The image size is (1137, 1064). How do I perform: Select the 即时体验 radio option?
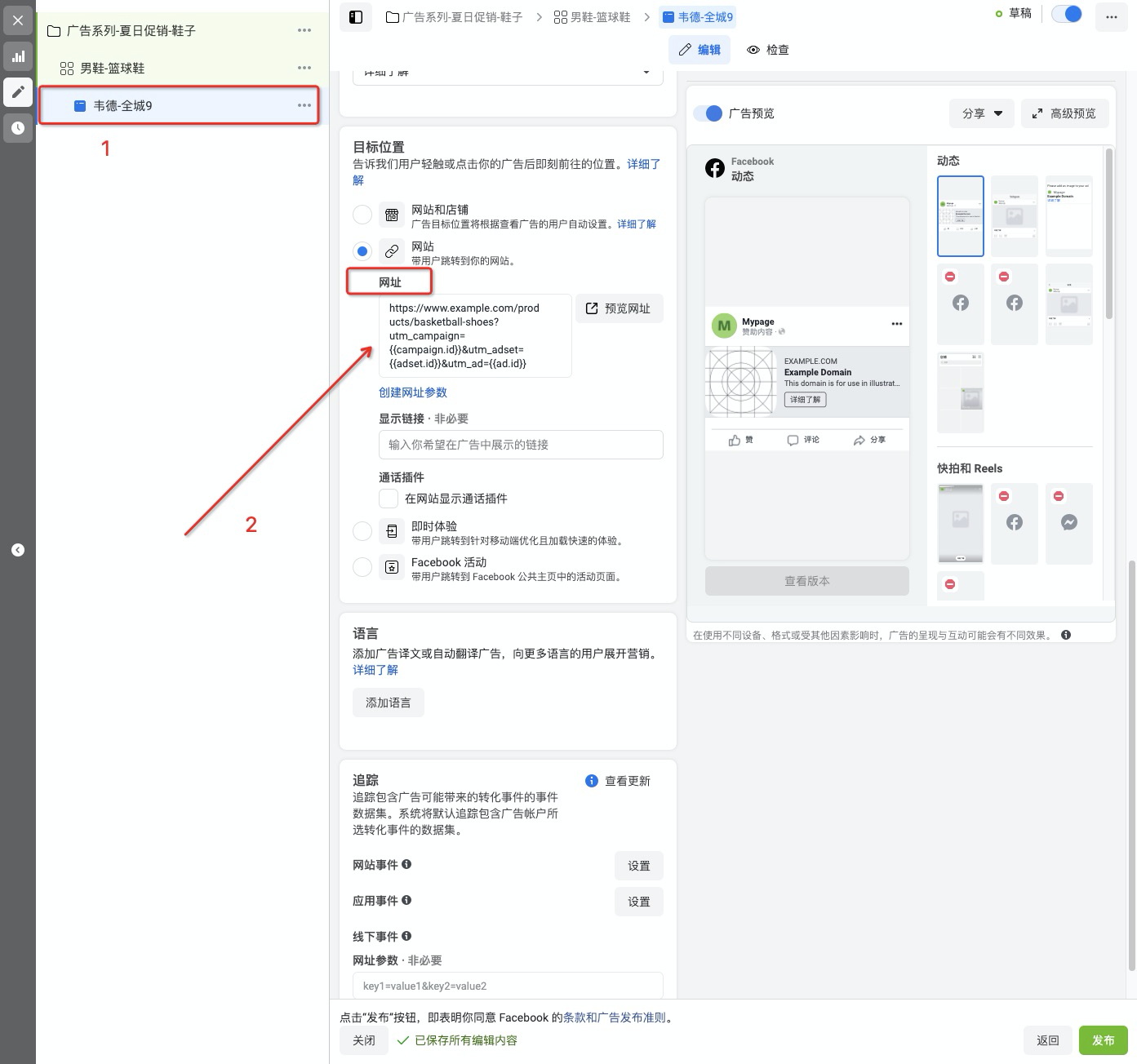(362, 531)
